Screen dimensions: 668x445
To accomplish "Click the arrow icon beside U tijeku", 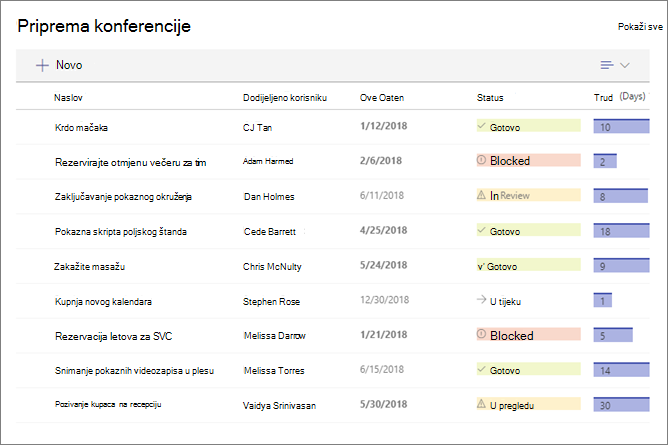I will (481, 300).
